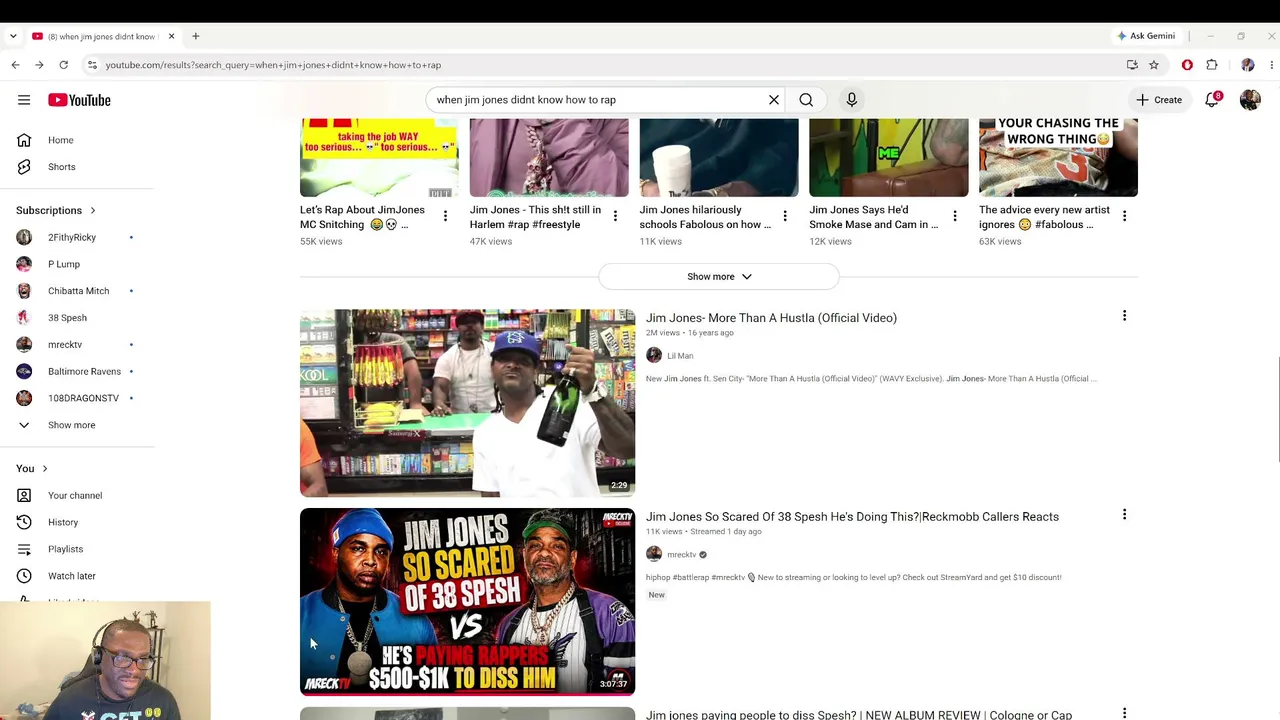Start voice search with the microphone
The height and width of the screenshot is (720, 1280).
[852, 100]
